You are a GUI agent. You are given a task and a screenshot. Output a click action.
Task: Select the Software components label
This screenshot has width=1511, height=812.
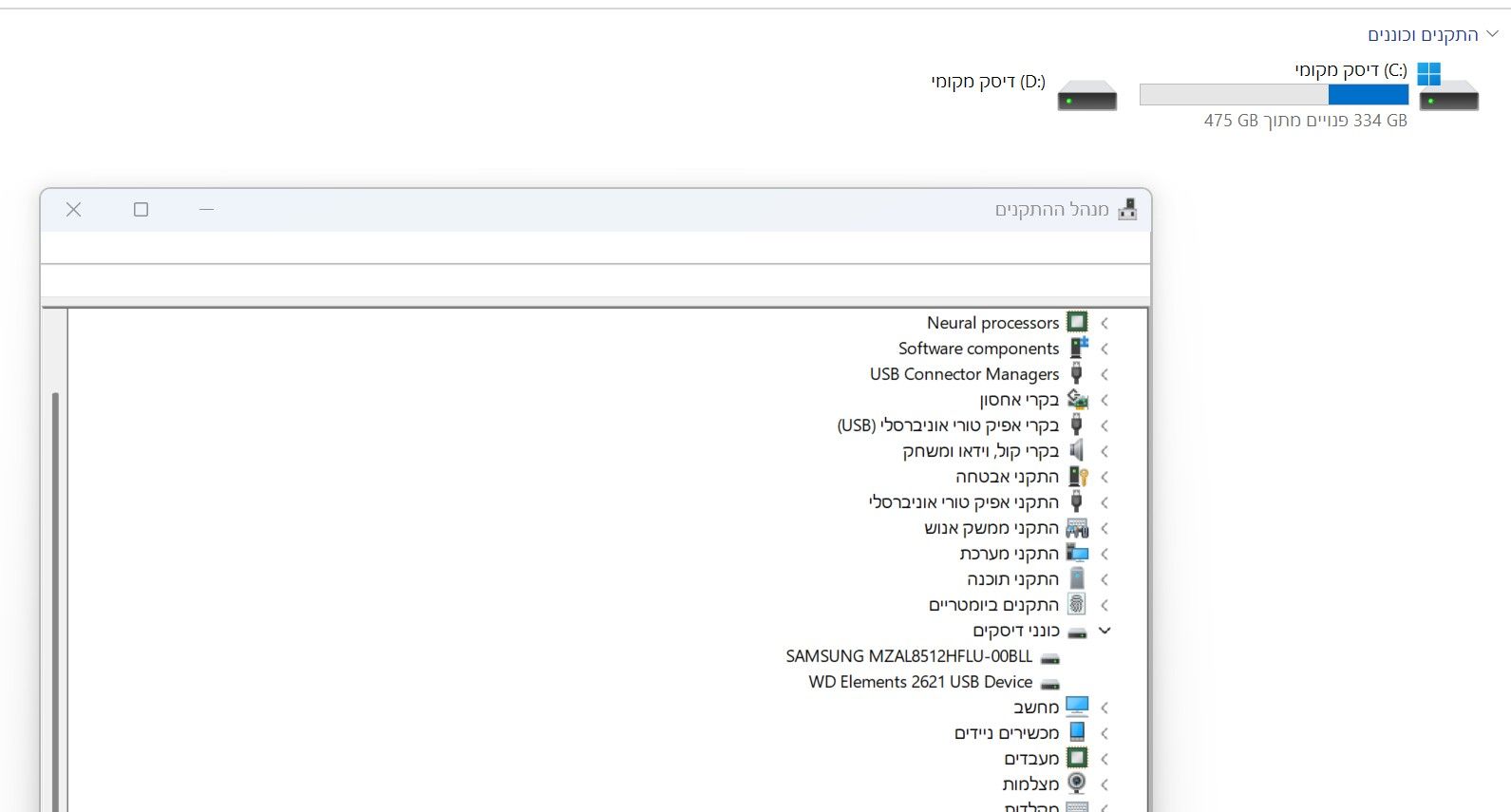pos(978,349)
